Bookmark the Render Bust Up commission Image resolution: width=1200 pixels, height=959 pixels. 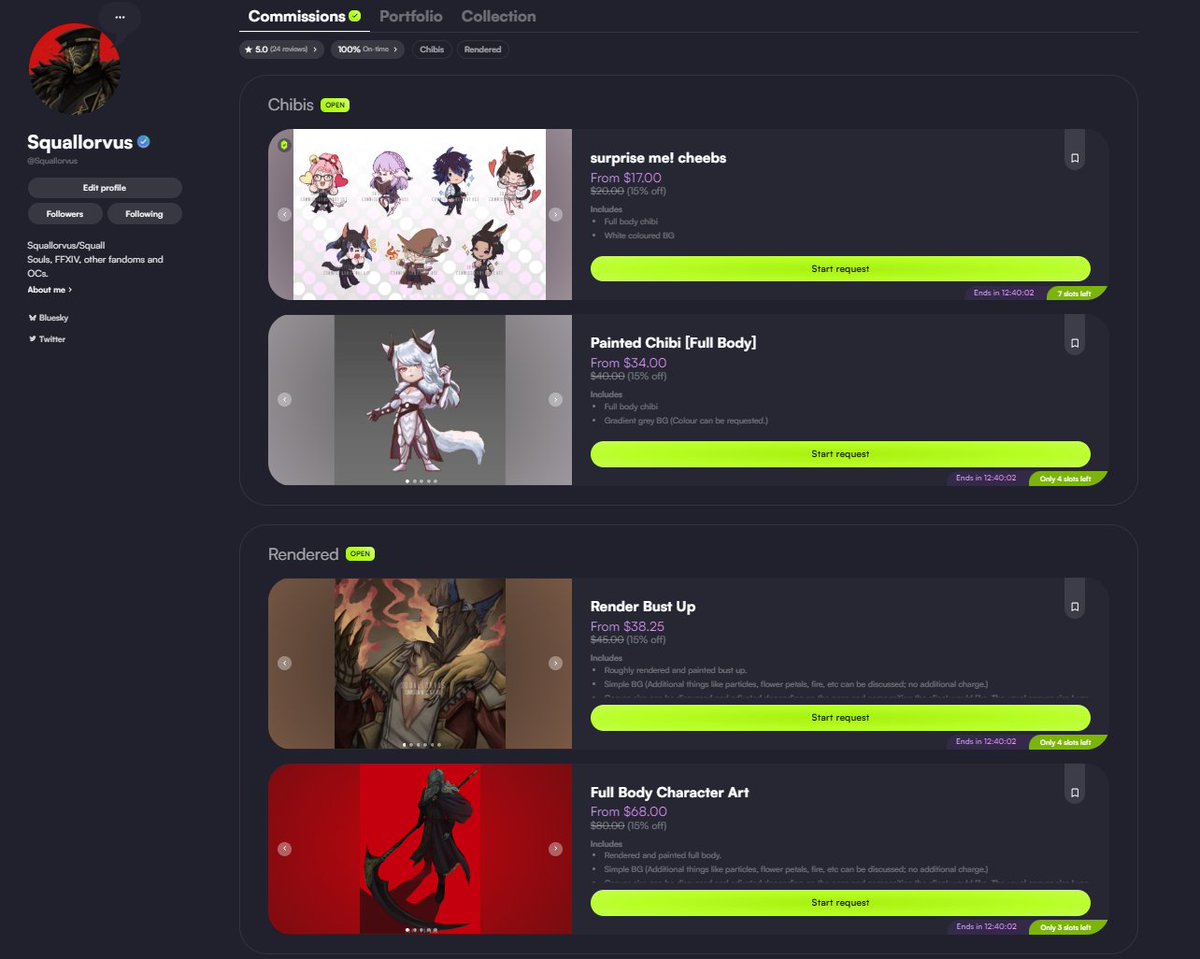pos(1074,606)
